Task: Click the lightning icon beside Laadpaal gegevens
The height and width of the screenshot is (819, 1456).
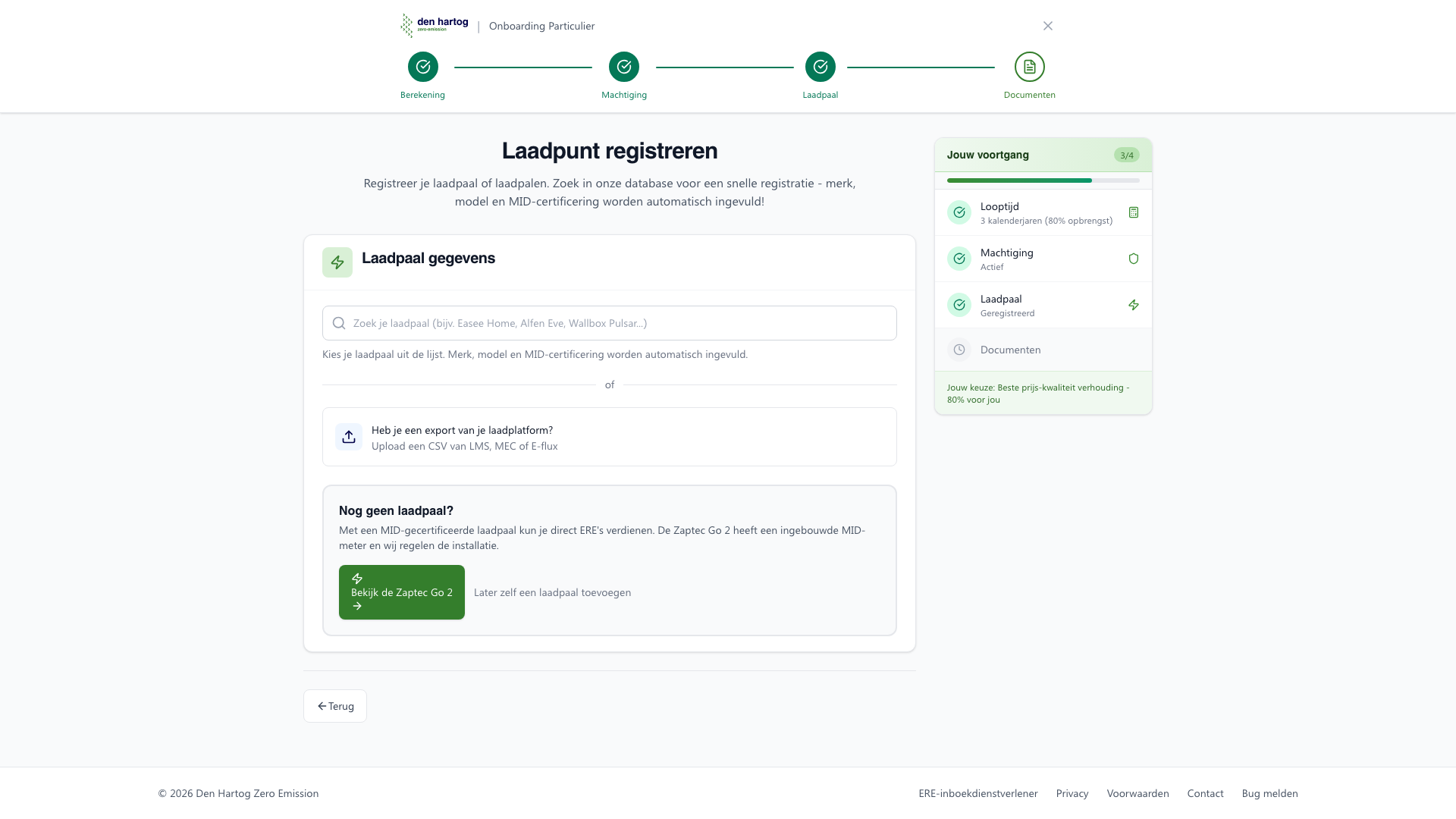Action: (337, 262)
